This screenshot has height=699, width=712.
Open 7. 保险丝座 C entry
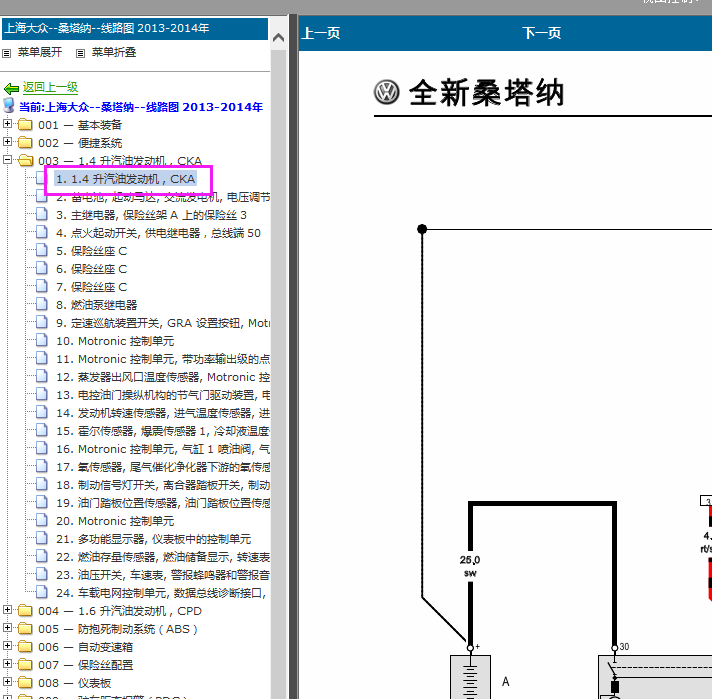[92, 287]
